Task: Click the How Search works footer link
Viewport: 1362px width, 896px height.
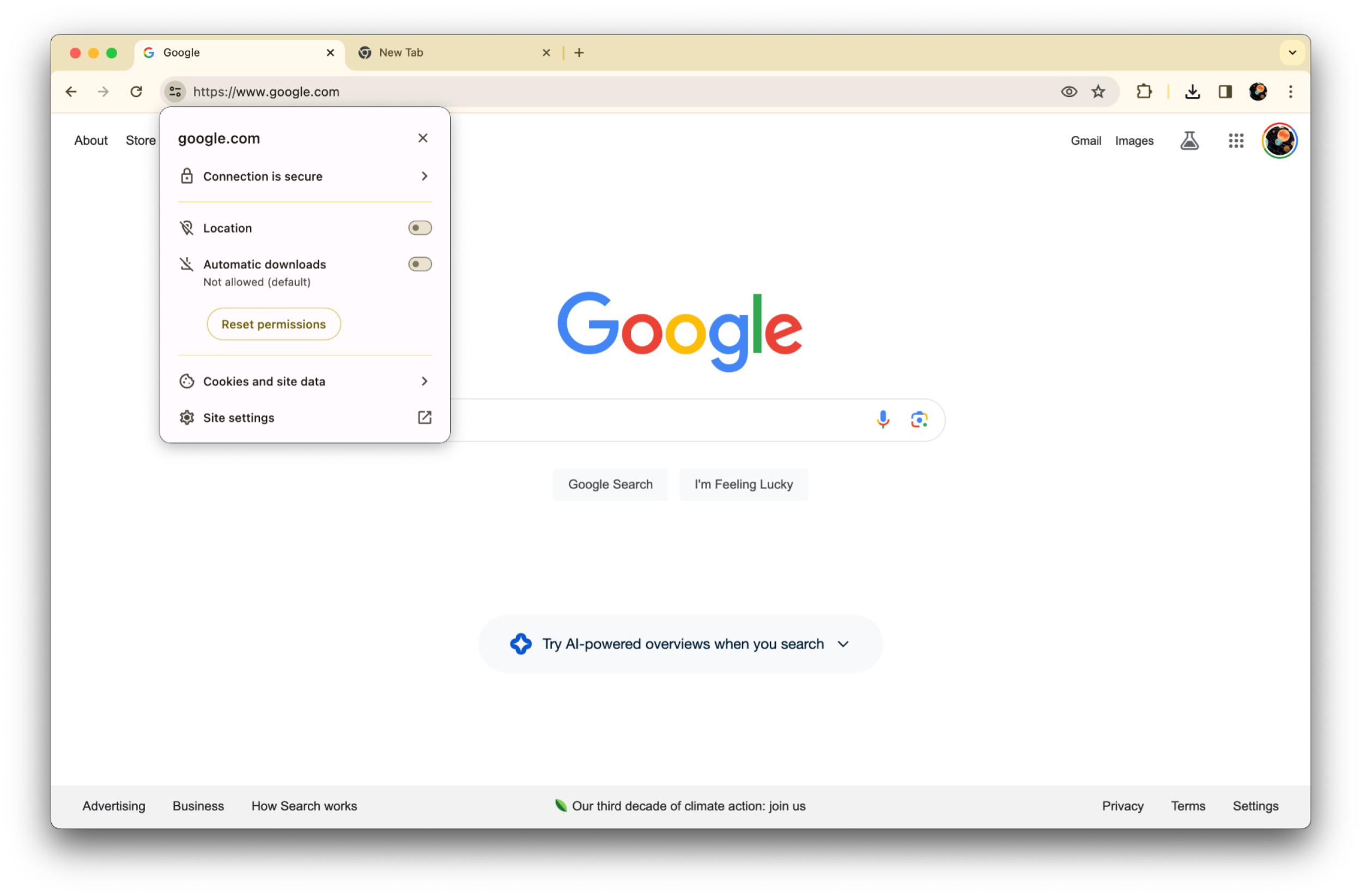Action: (x=304, y=804)
